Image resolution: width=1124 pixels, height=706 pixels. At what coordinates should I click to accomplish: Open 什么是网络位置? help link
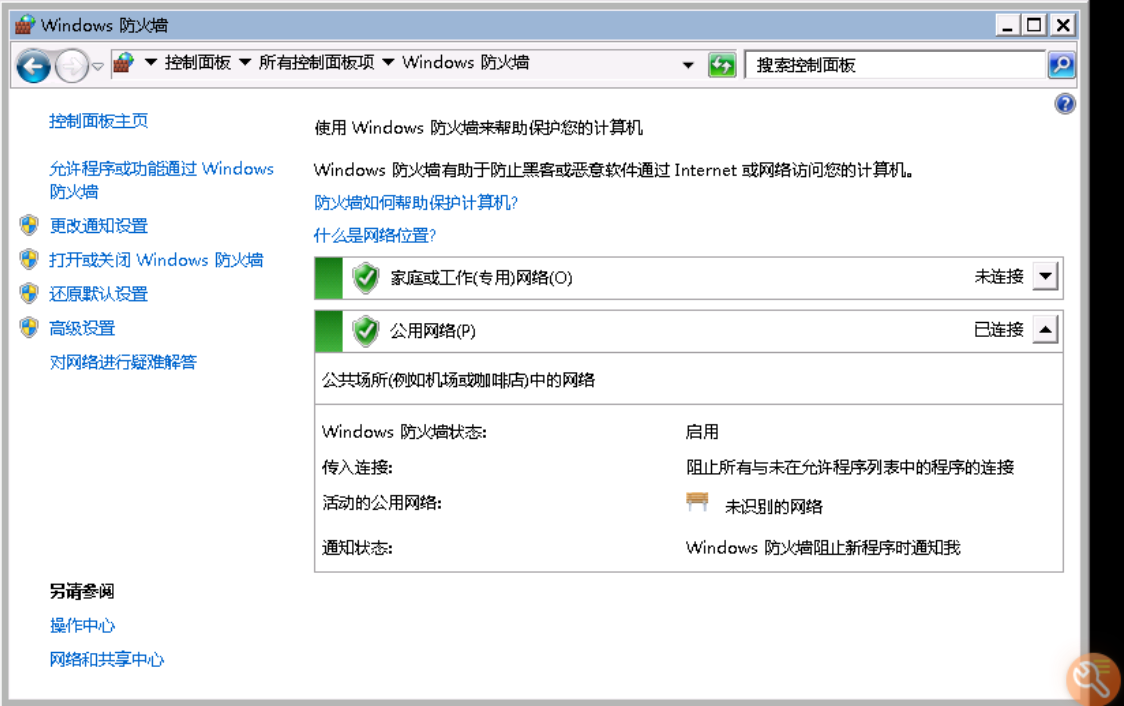tap(375, 235)
